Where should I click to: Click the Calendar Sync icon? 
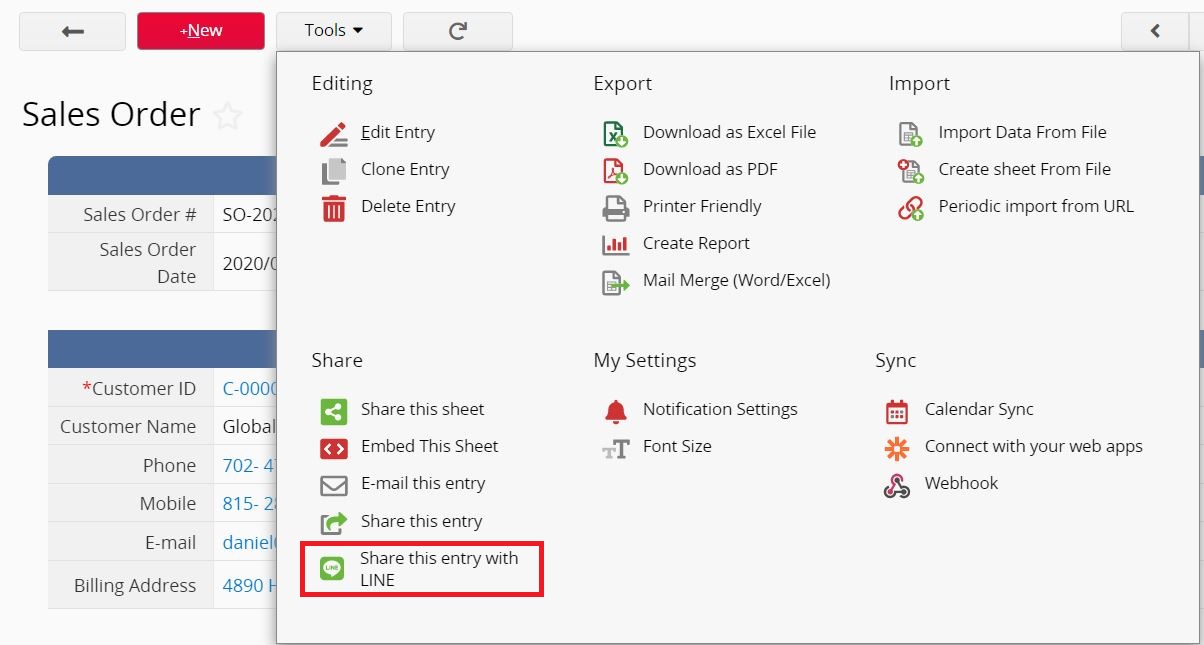pyautogui.click(x=897, y=410)
